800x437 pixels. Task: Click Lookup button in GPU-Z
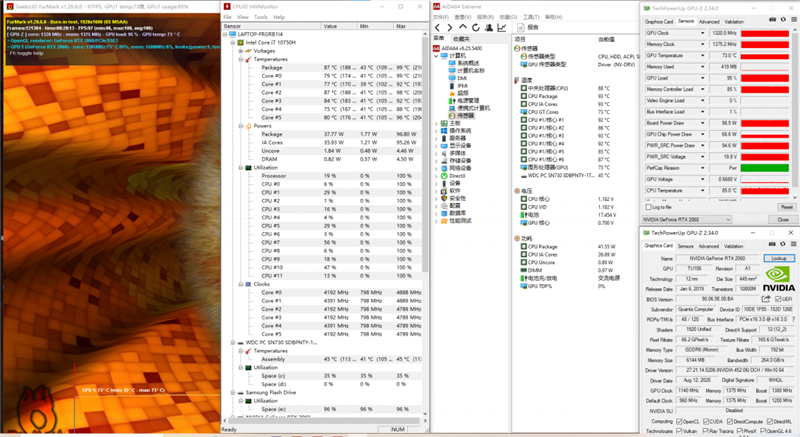779,259
